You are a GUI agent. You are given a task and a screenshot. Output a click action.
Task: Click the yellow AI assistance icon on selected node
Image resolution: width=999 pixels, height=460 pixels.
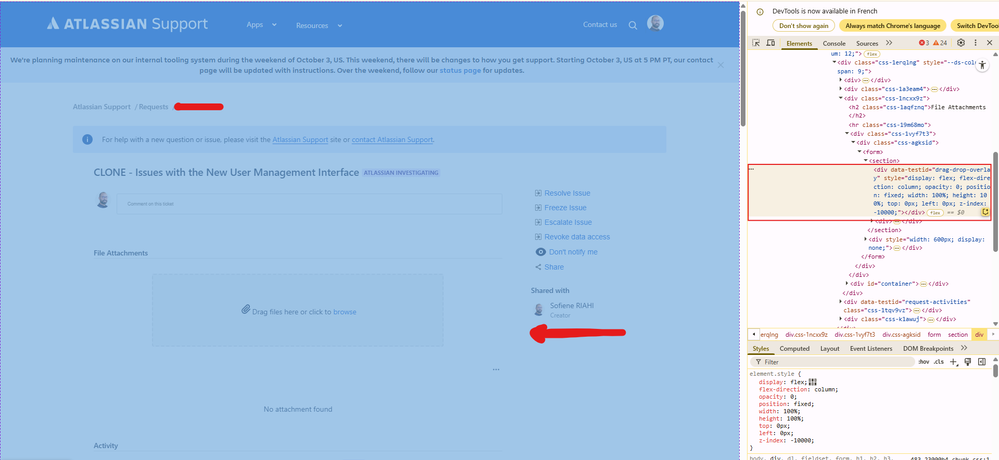tap(985, 212)
